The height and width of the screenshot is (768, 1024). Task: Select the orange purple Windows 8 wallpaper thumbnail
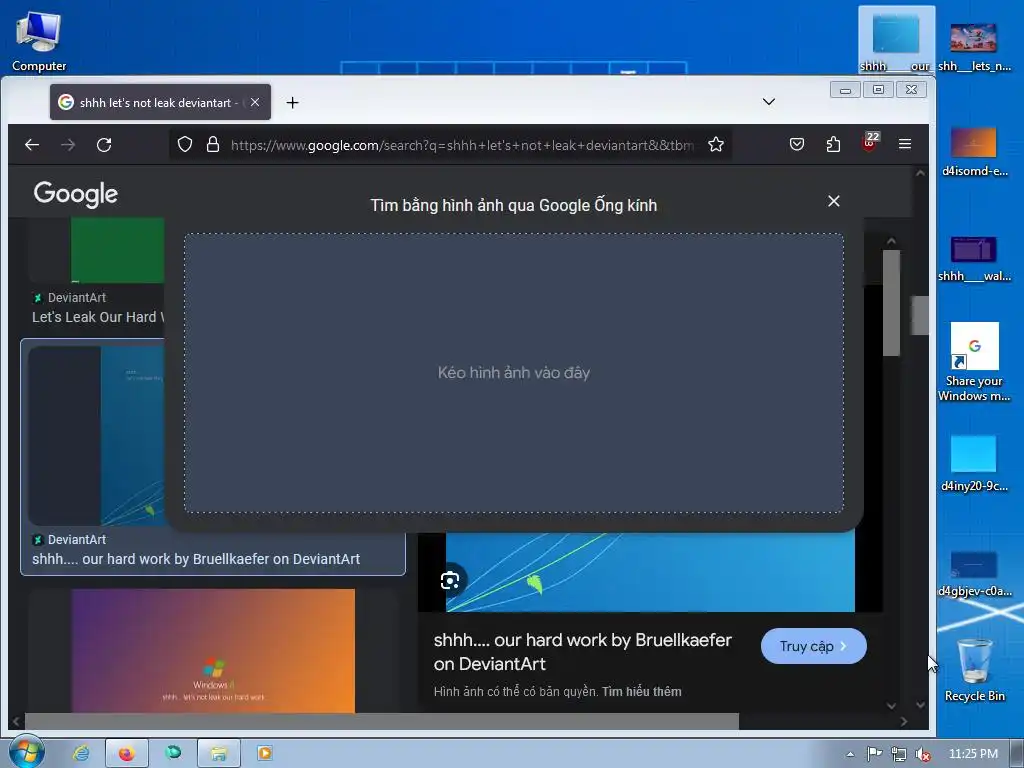click(213, 651)
